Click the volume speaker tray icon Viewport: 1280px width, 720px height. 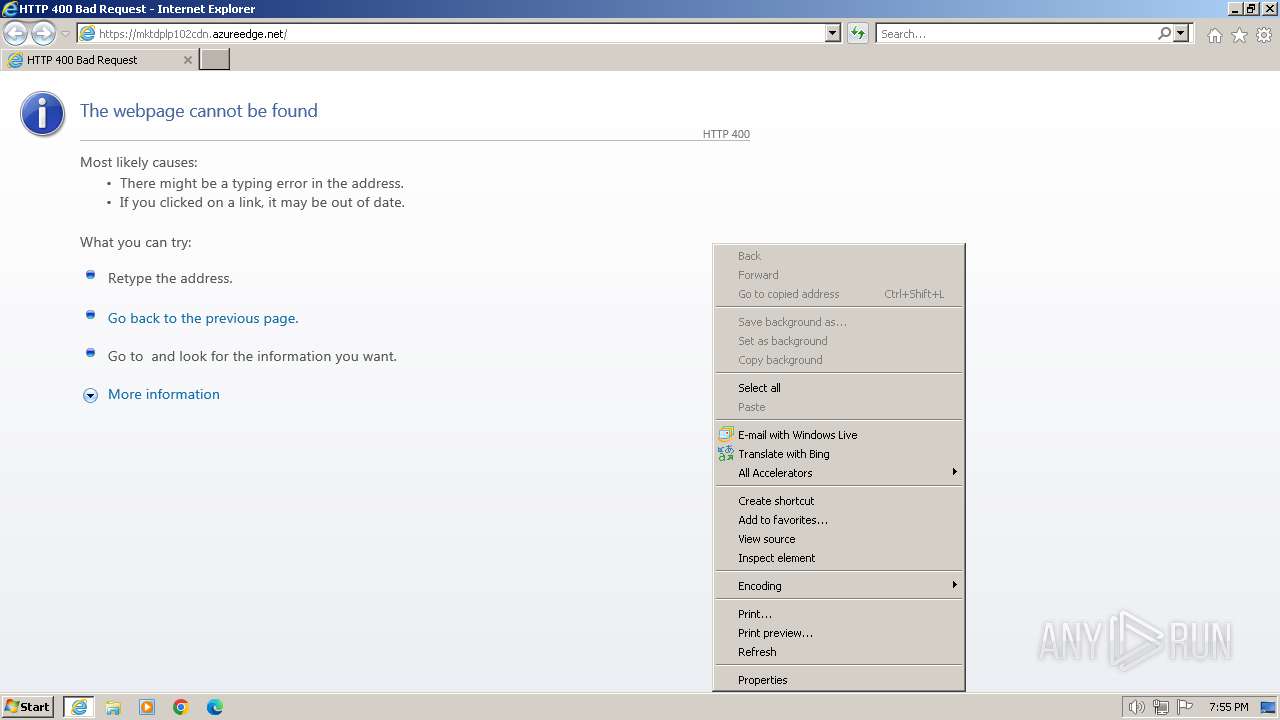1136,707
